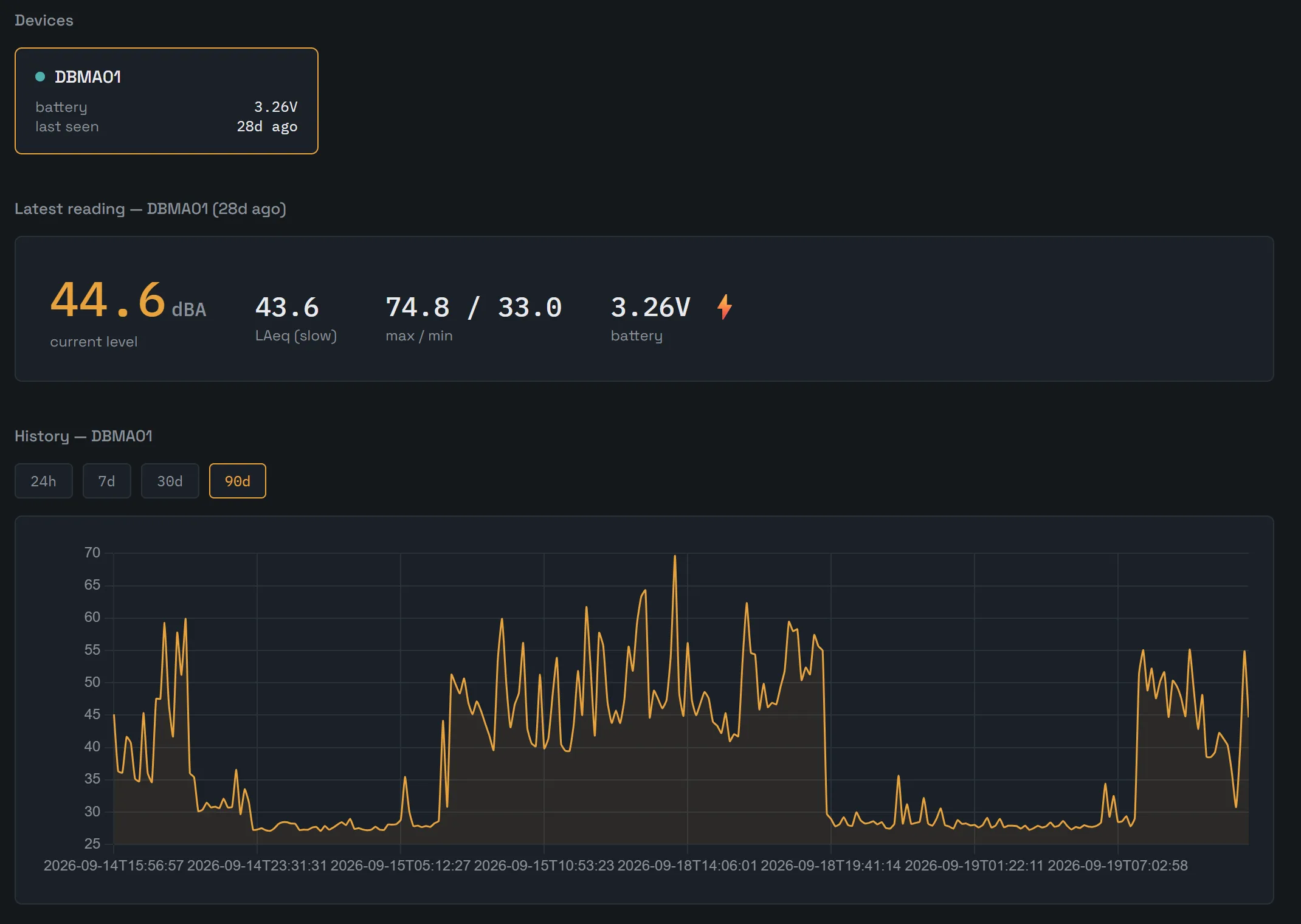Click the 2026-09-14T15:56:57 axis label
The height and width of the screenshot is (924, 1301).
pos(114,866)
